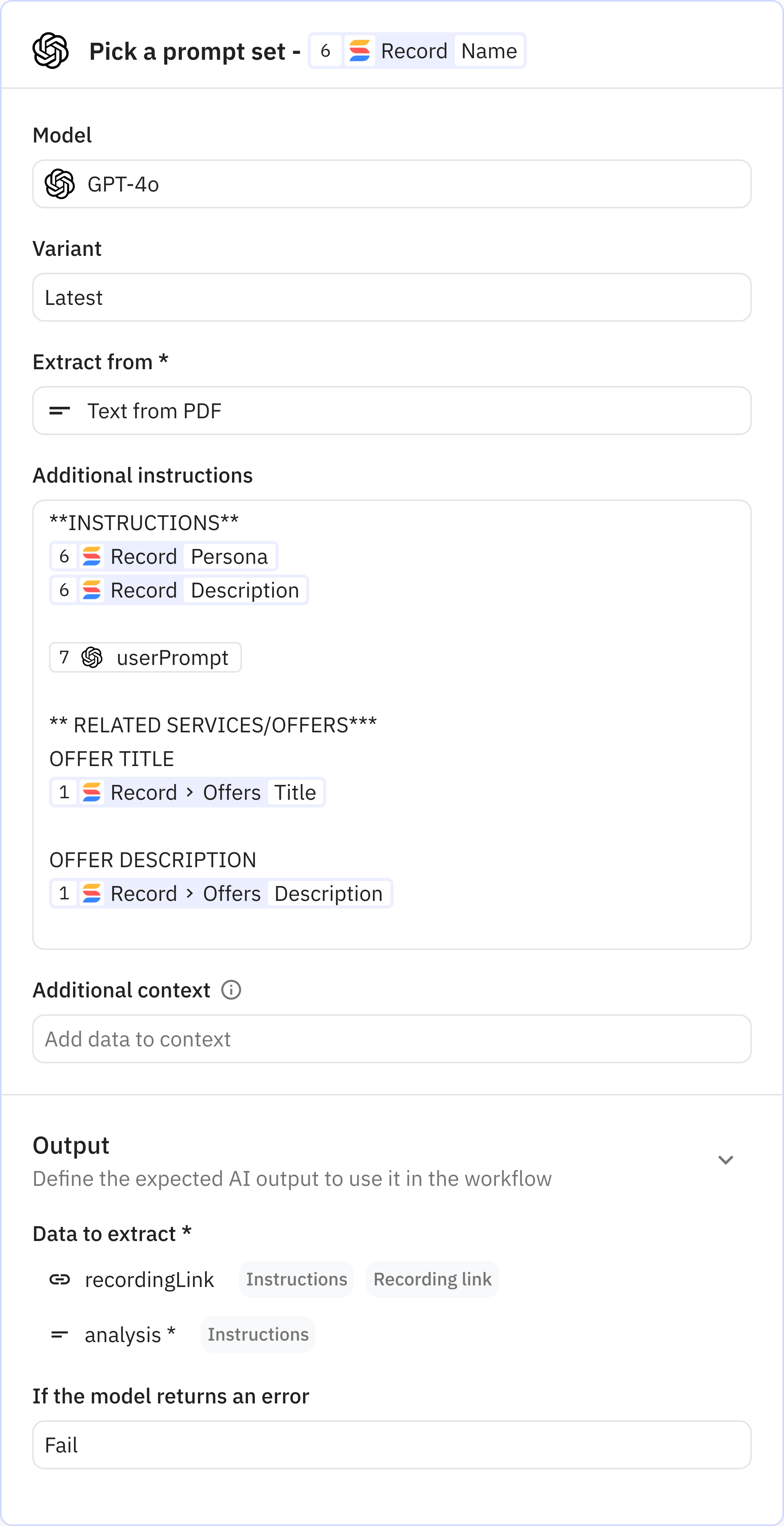
Task: Open error handling dropdown set to Fail
Action: pyautogui.click(x=391, y=1445)
